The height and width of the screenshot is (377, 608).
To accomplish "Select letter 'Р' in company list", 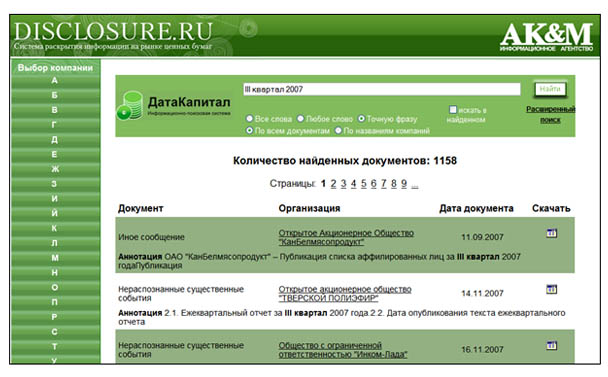I will click(55, 317).
